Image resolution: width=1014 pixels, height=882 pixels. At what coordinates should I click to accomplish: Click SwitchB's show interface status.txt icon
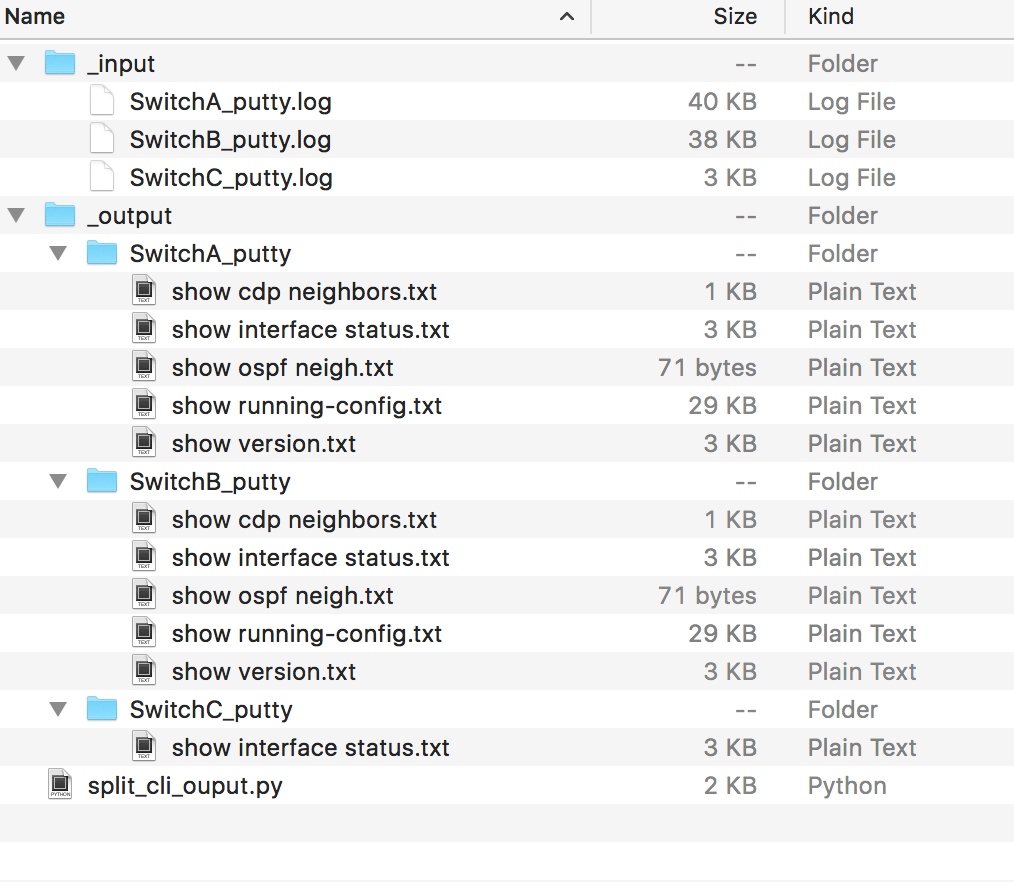tap(144, 557)
